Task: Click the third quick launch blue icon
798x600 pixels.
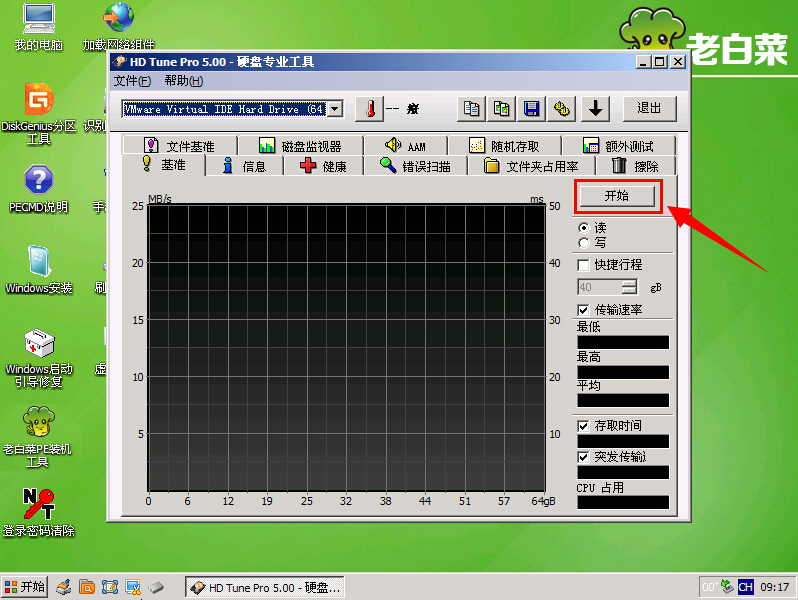Action: 110,587
